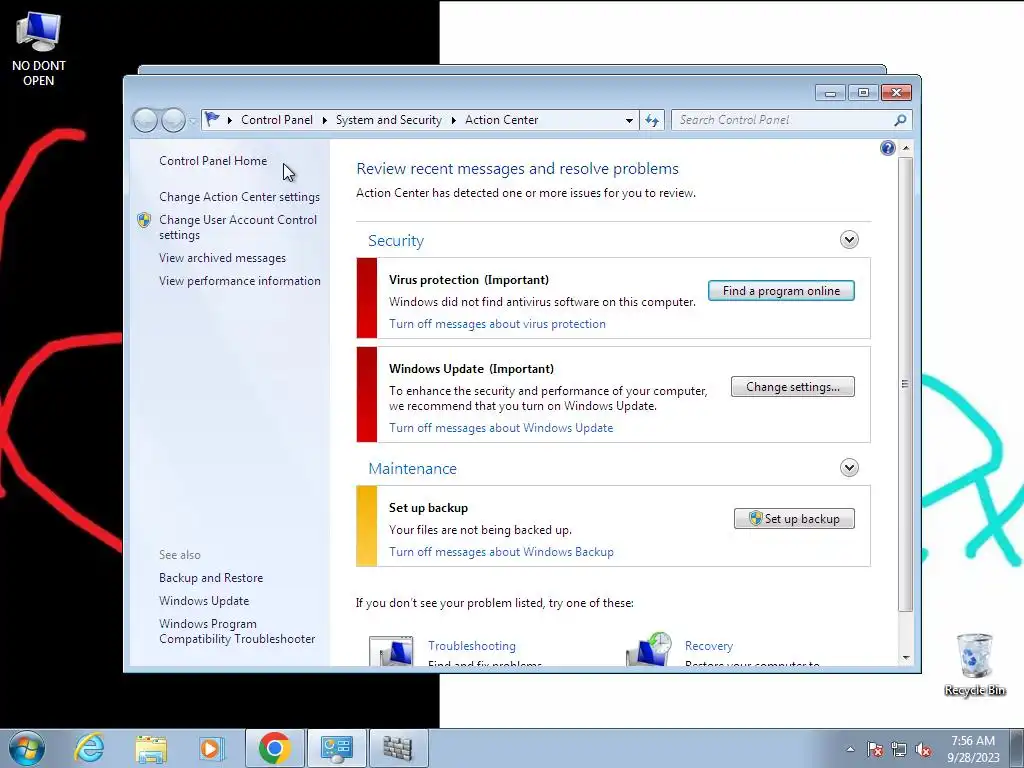Launch Internet Explorer from the taskbar
The width and height of the screenshot is (1024, 768).
point(89,748)
